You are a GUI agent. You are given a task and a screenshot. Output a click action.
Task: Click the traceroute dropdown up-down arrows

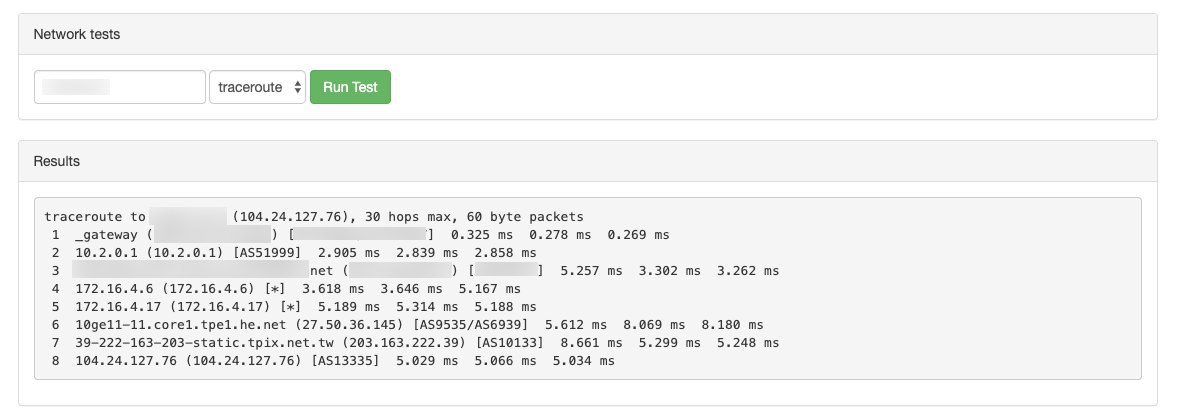point(298,88)
